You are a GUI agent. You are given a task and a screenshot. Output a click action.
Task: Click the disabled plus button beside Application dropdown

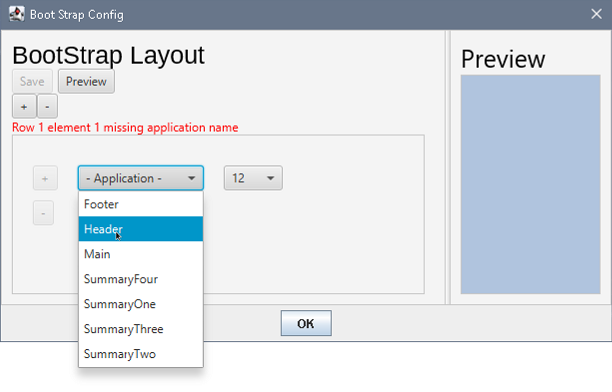click(x=45, y=178)
